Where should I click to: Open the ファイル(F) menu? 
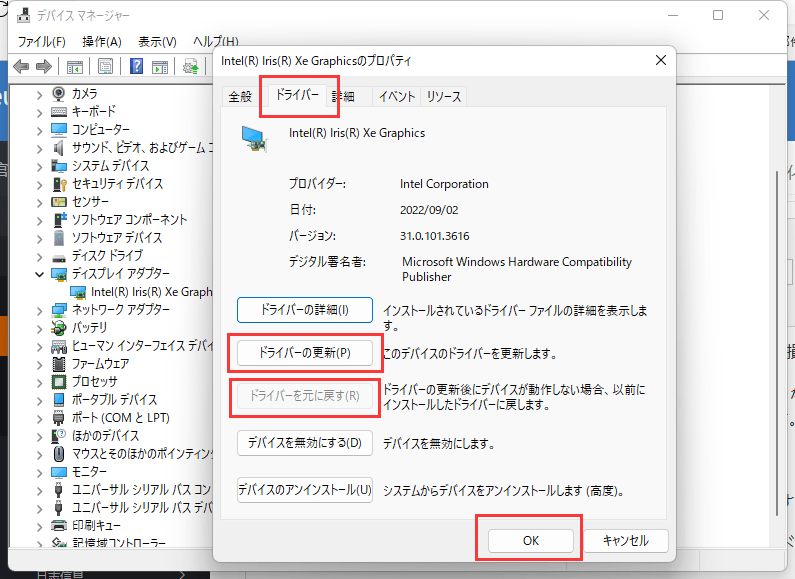click(x=41, y=41)
